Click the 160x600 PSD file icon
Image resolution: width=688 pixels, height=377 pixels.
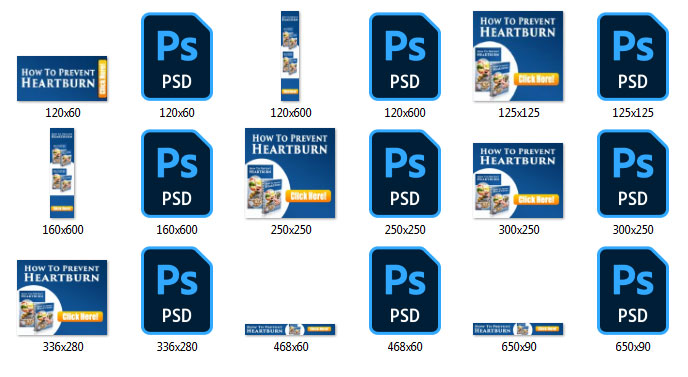(177, 173)
